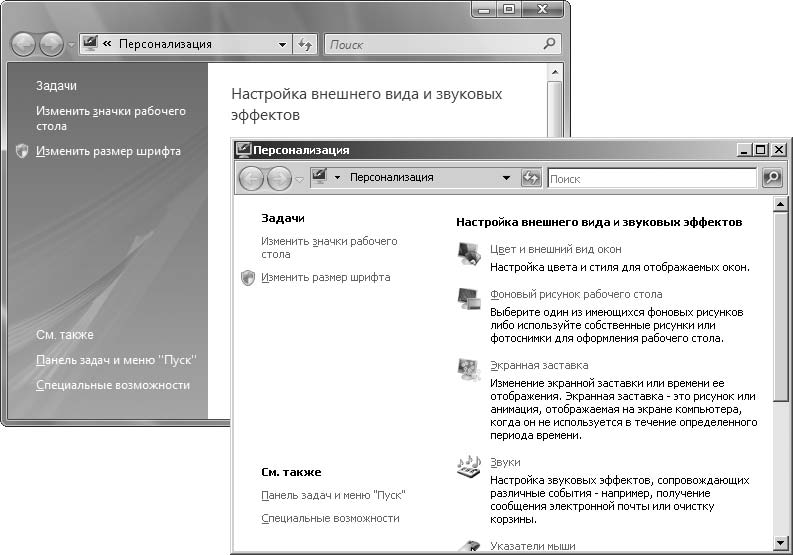
Task: Click Изменить значки рабочего стола in the rear window
Action: click(111, 118)
